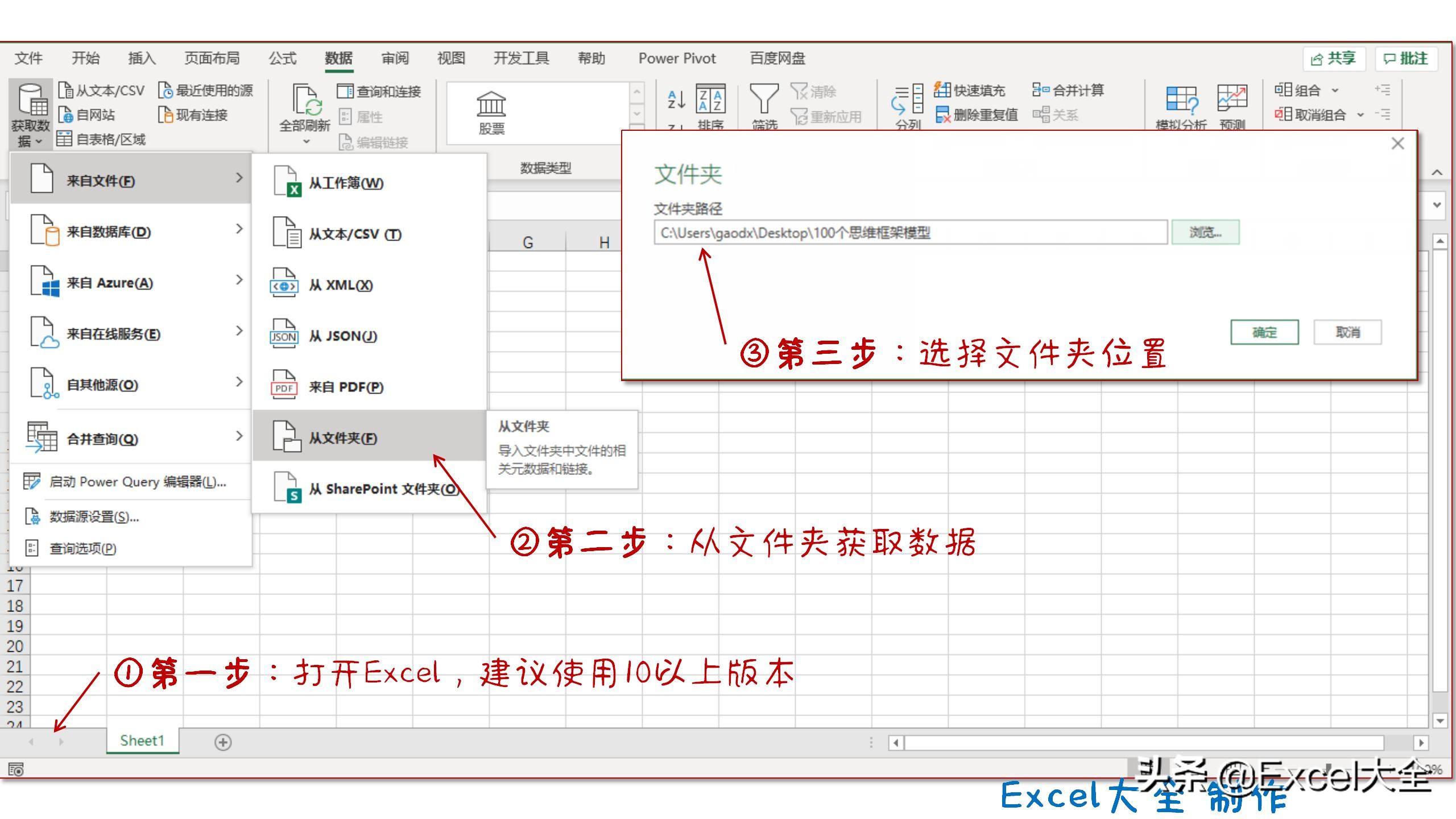Select the Sheet1 worksheet tab

click(142, 741)
